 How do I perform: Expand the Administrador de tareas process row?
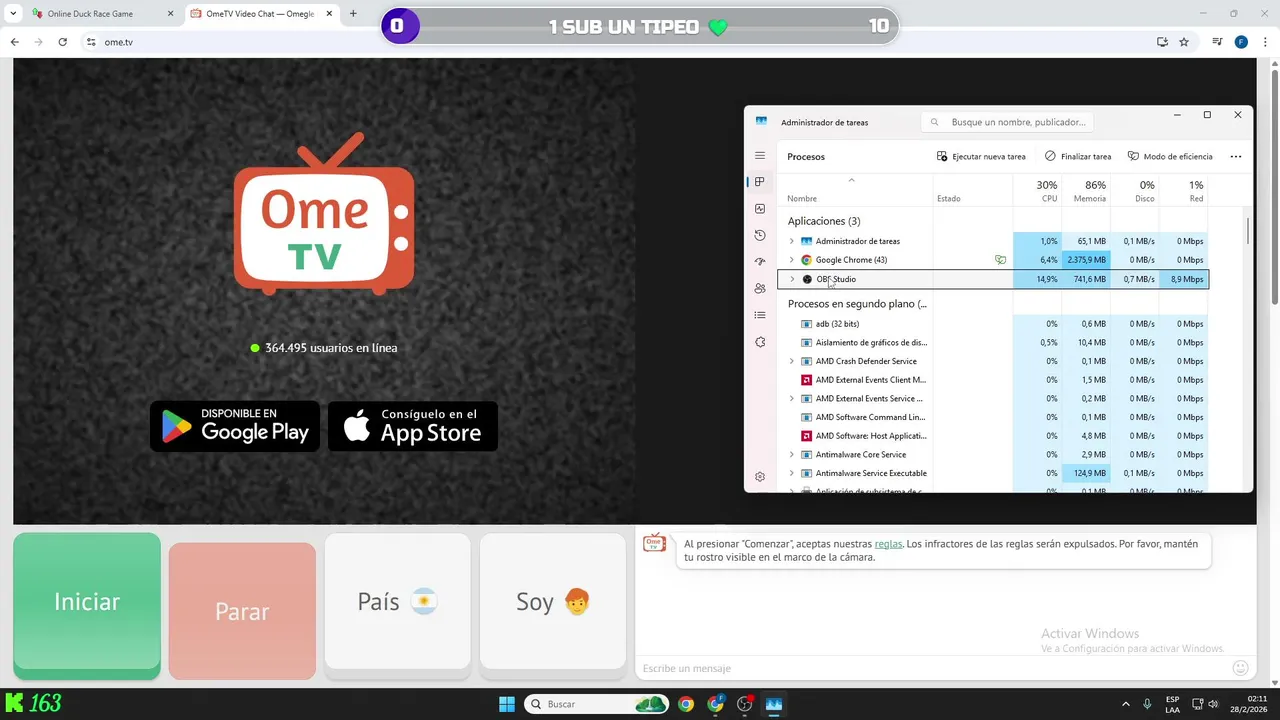click(x=791, y=241)
